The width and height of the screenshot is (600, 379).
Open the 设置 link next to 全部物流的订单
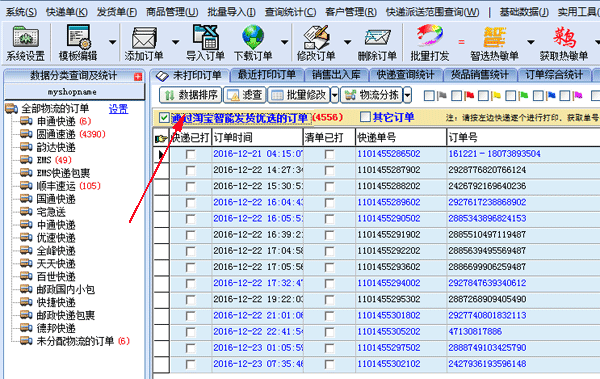coord(118,109)
